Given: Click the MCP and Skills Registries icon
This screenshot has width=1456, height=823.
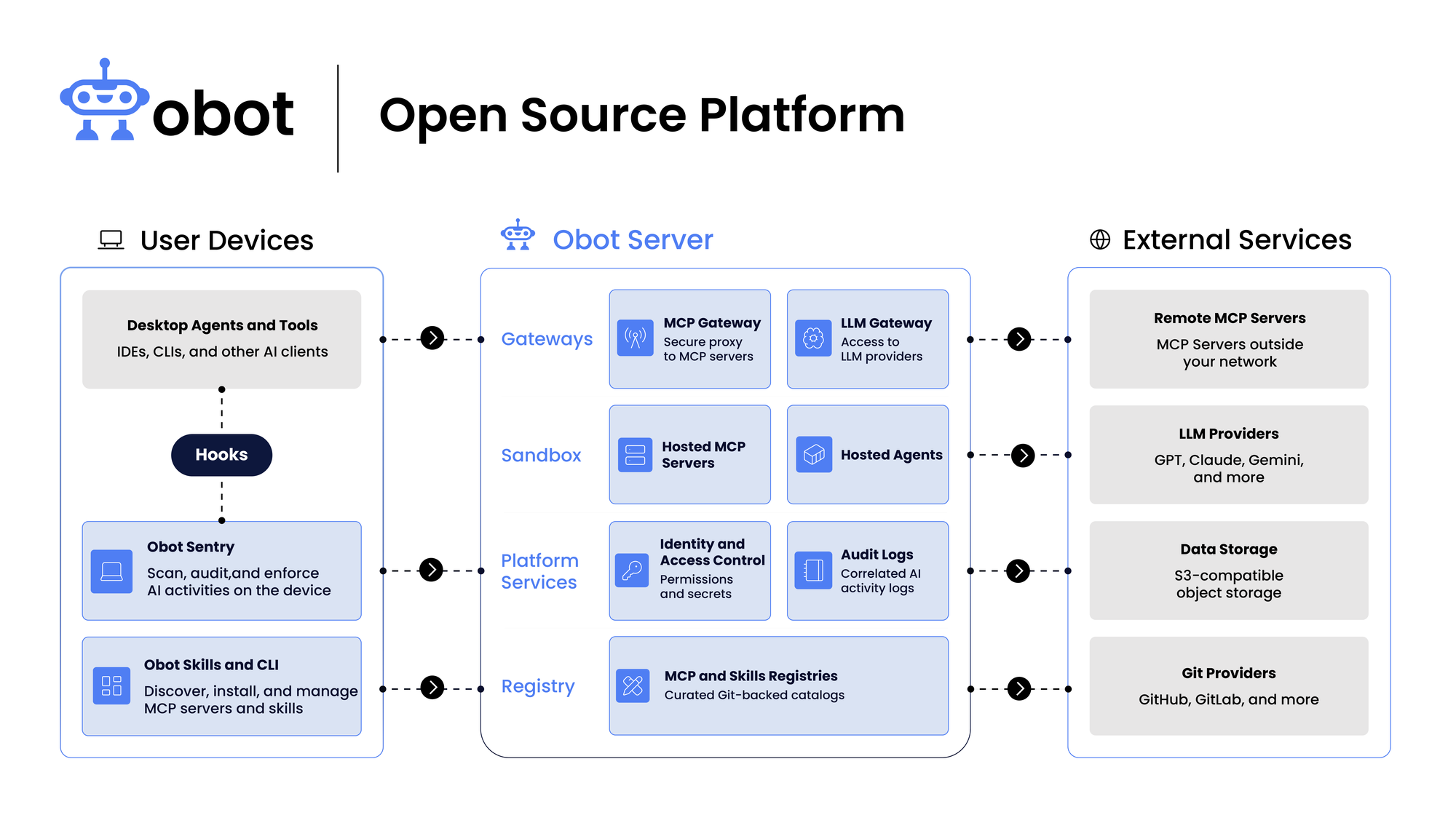Looking at the screenshot, I should pyautogui.click(x=633, y=685).
